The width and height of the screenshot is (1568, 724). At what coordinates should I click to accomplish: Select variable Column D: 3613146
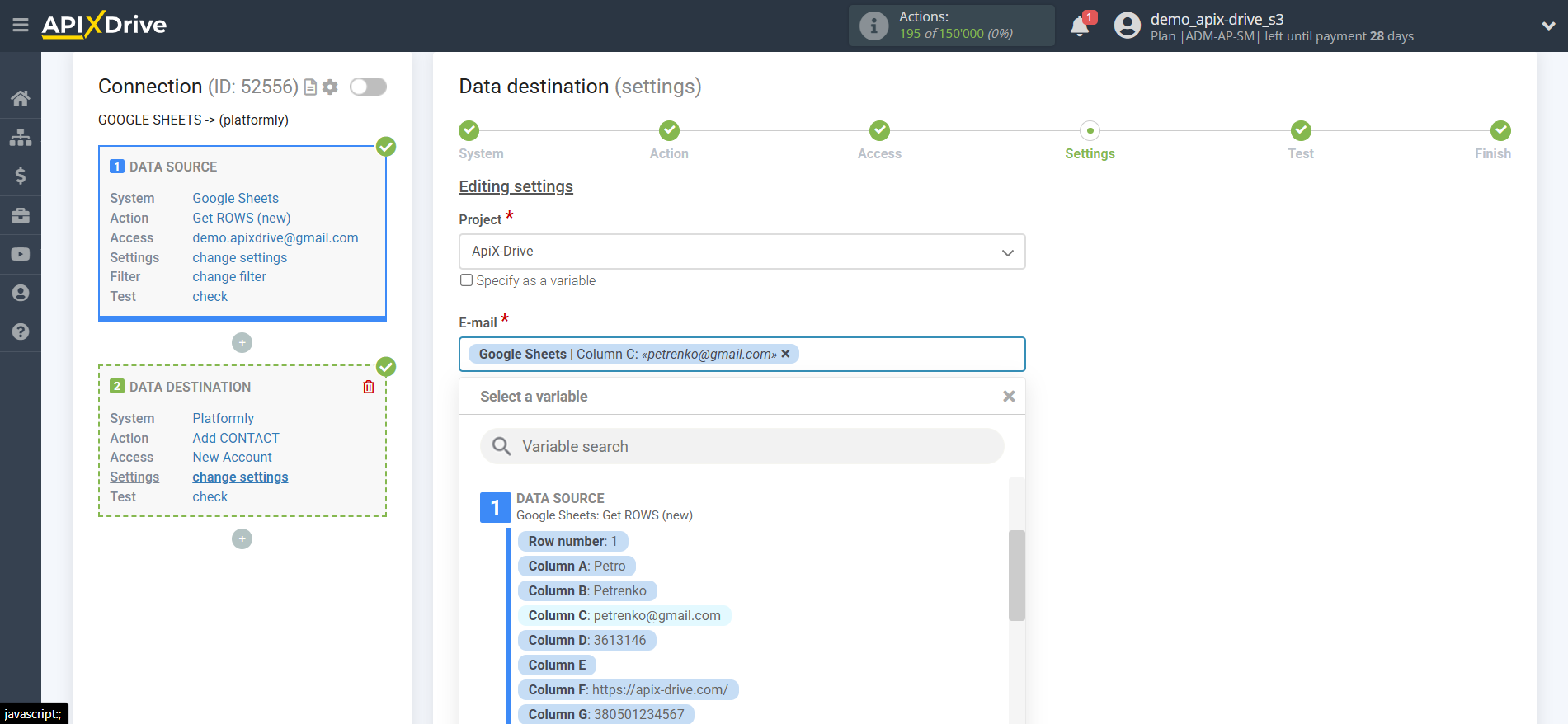(587, 640)
